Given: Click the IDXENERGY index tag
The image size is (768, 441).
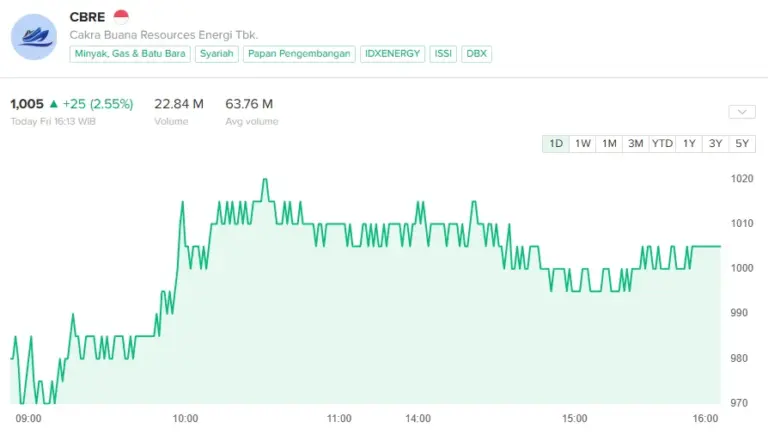Looking at the screenshot, I should pos(392,54).
